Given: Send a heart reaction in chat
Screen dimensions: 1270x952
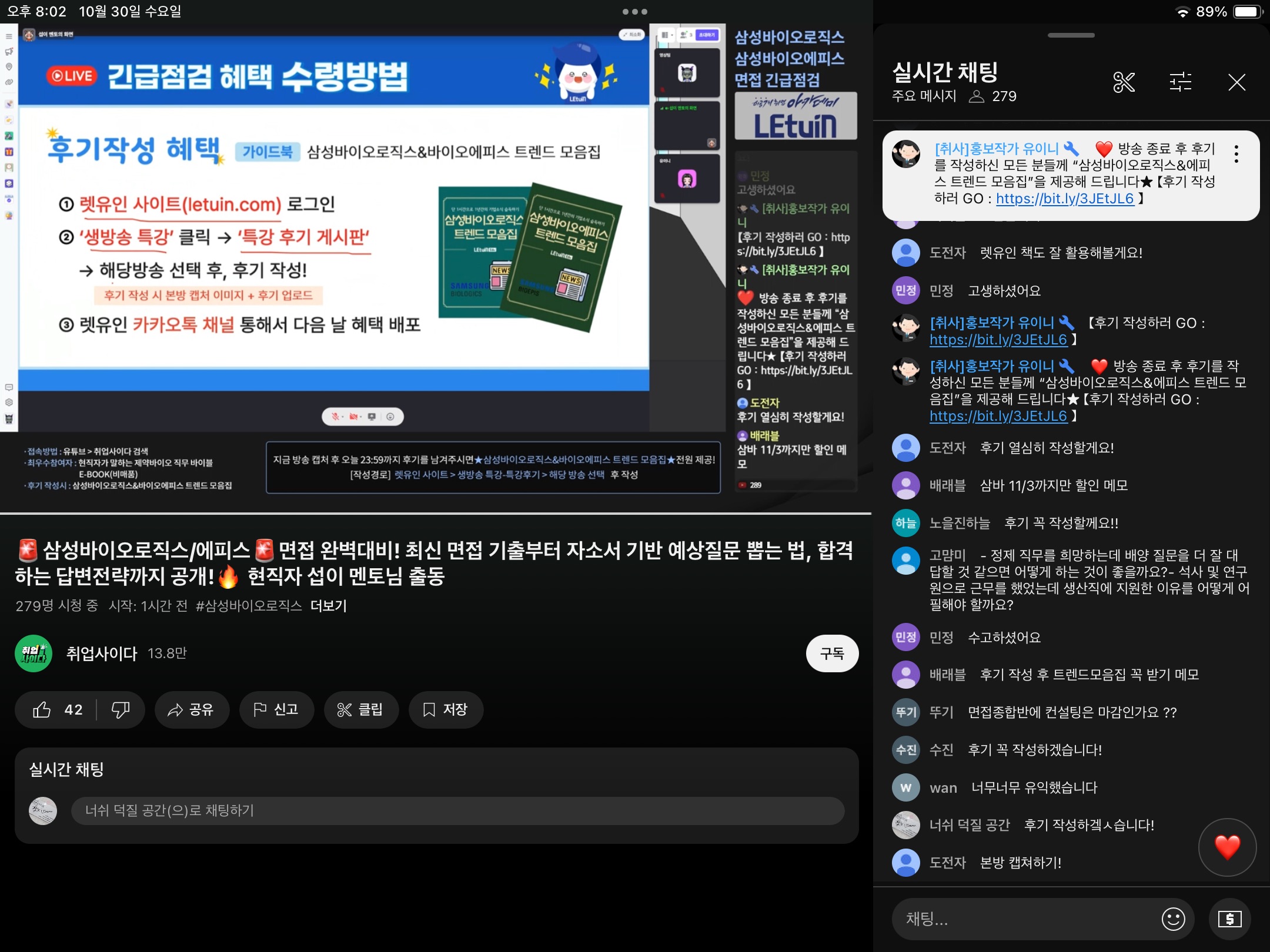Looking at the screenshot, I should (1227, 847).
